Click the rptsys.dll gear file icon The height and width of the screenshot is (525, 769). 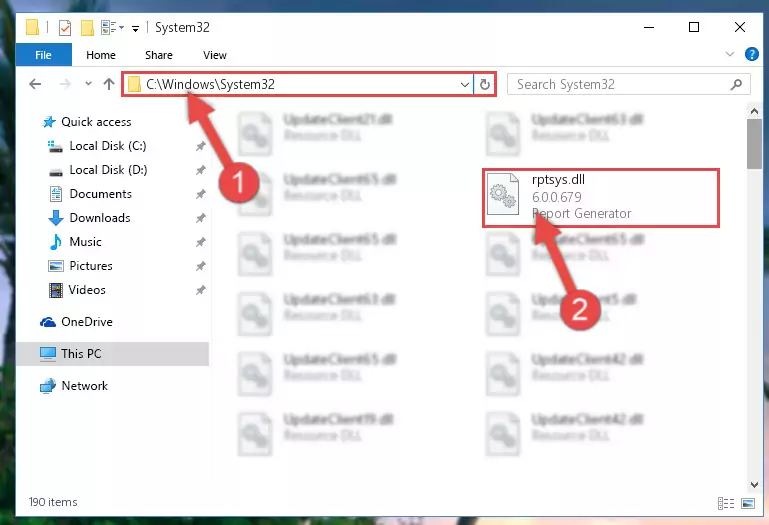click(504, 195)
